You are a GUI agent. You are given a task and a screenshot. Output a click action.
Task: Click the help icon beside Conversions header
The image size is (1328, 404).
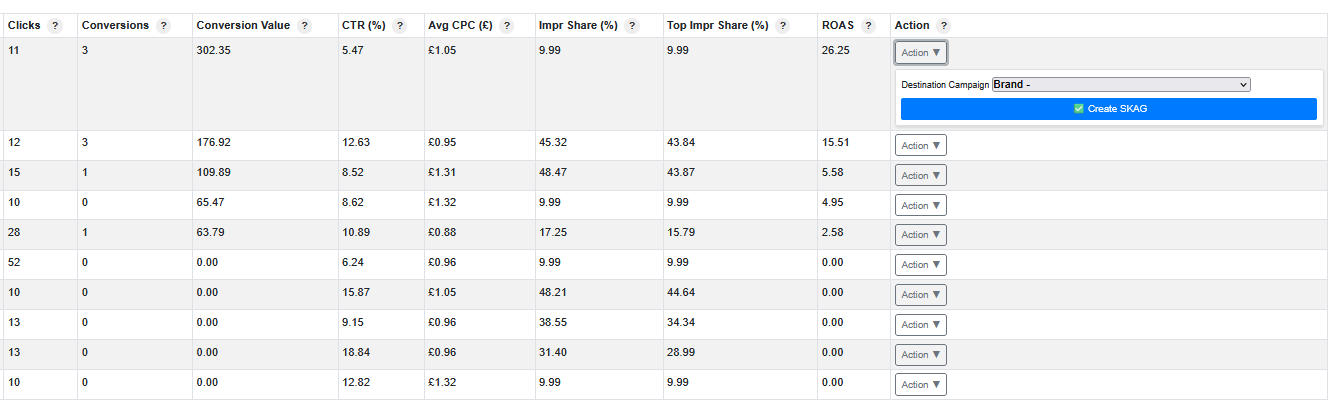(x=164, y=26)
